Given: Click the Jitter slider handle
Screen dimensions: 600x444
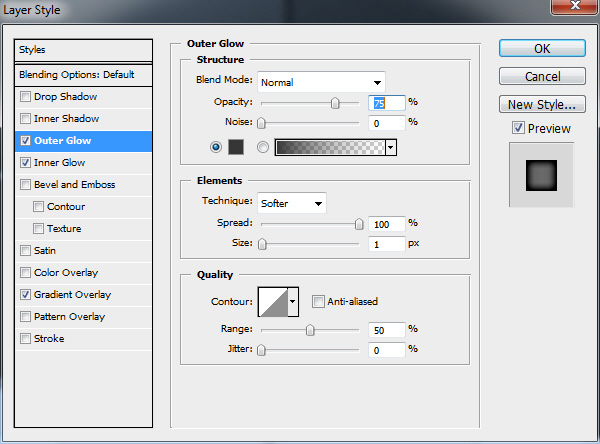Looking at the screenshot, I should coord(261,350).
